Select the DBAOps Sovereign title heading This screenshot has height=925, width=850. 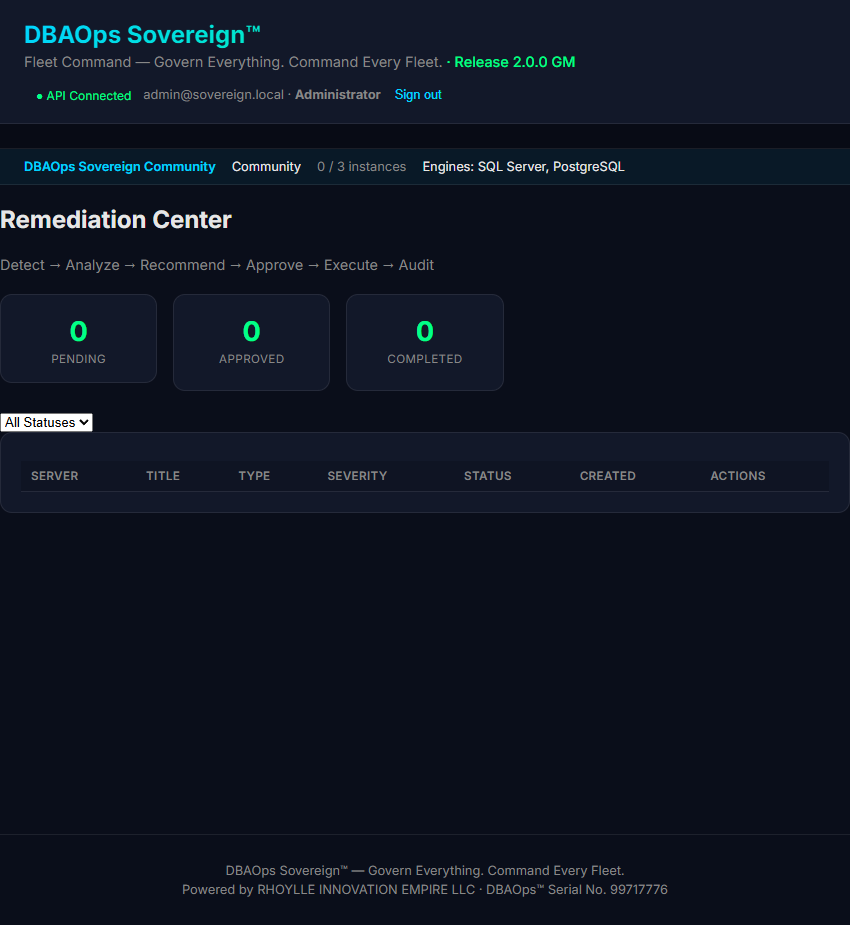142,35
